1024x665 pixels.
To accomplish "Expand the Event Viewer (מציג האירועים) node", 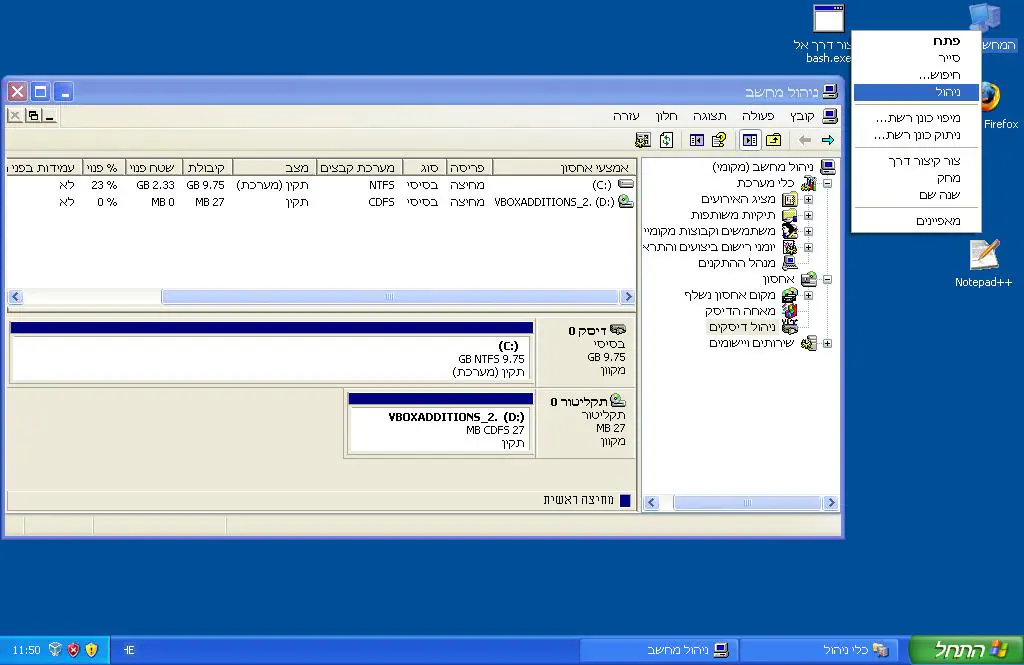I will [x=808, y=199].
